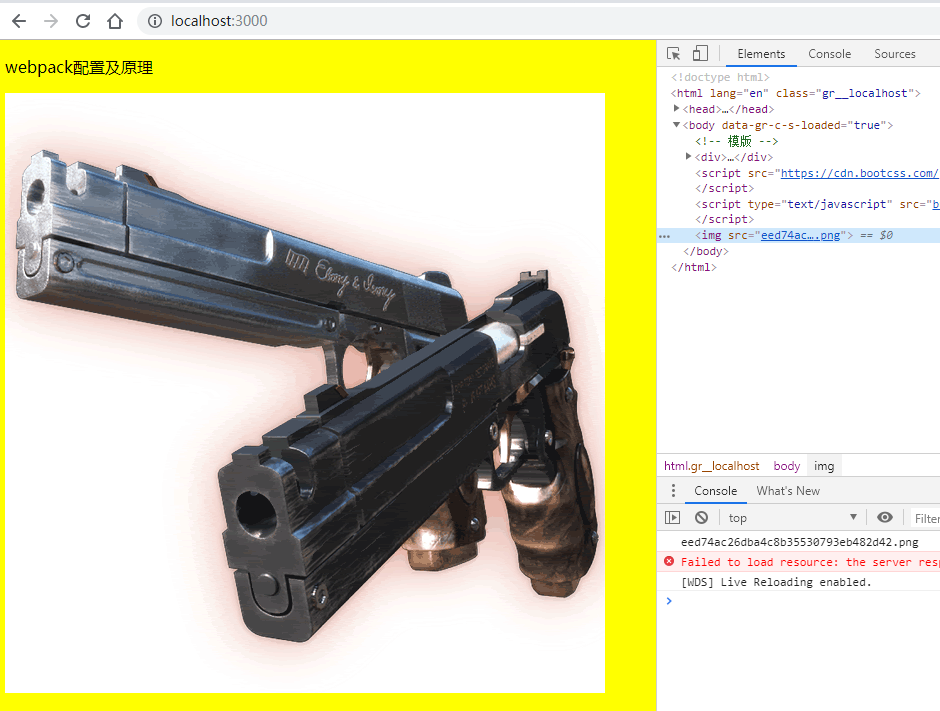Screen dimensions: 940x711
Task: Select the doctype html line
Action: tap(720, 77)
